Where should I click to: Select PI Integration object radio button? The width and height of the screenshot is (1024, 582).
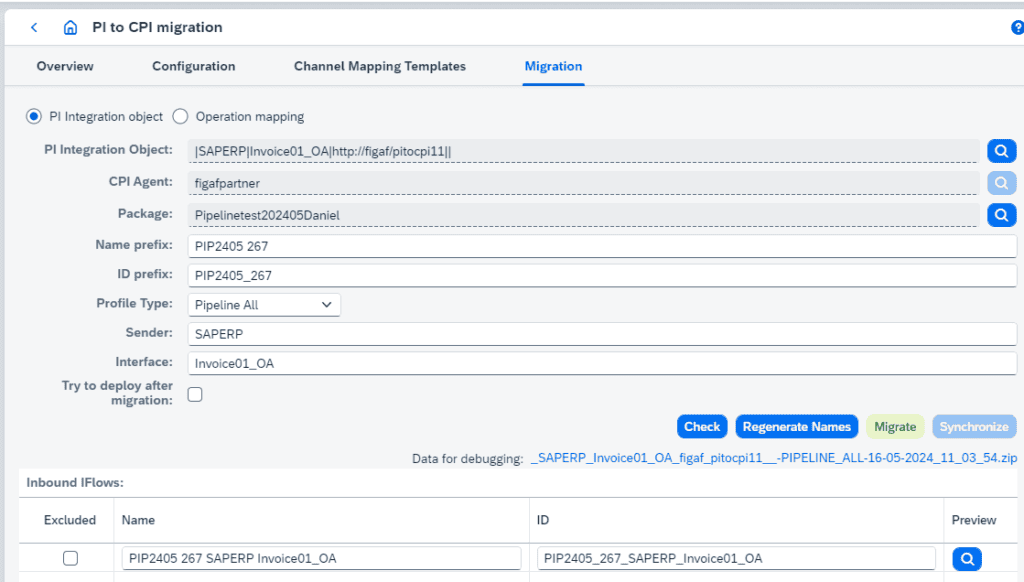(33, 116)
